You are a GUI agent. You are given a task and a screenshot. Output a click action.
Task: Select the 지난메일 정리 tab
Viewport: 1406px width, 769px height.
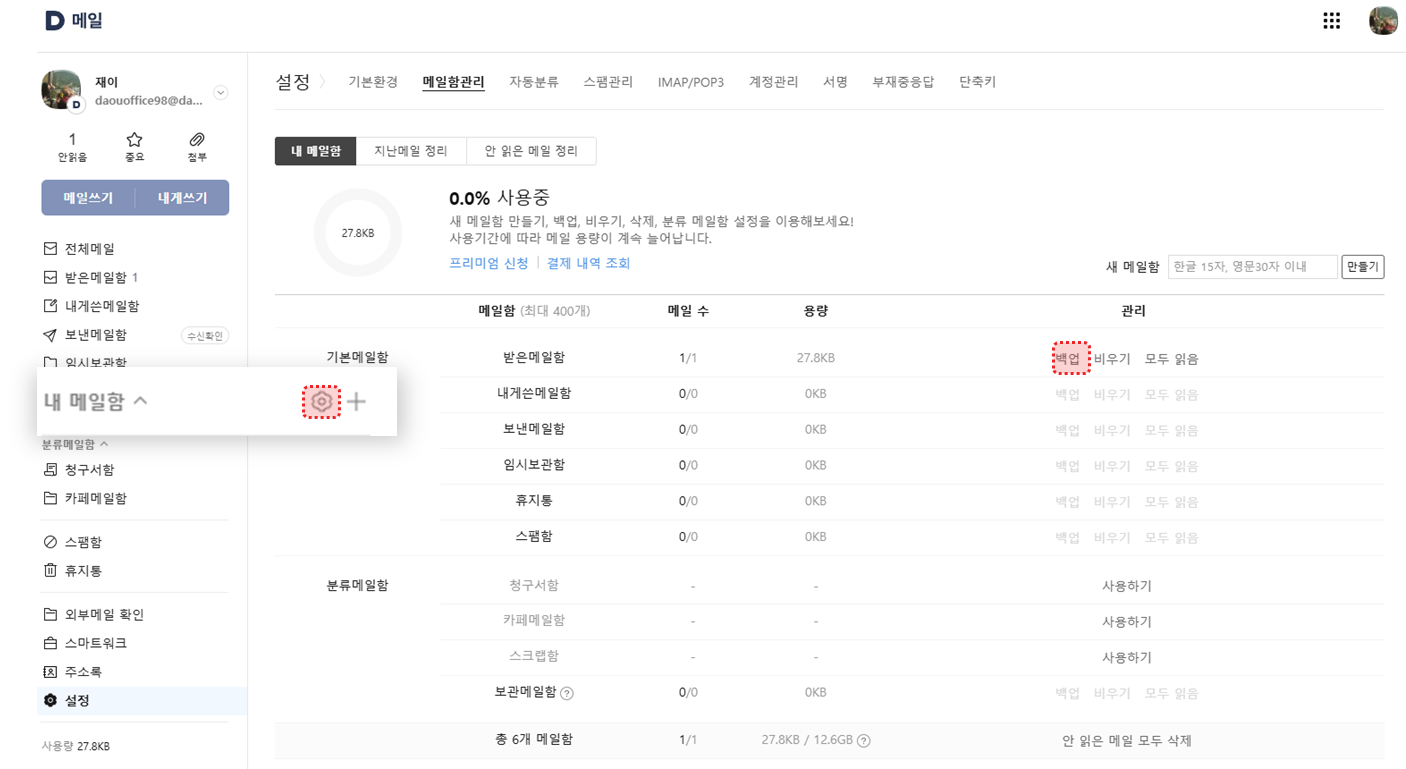[x=411, y=151]
